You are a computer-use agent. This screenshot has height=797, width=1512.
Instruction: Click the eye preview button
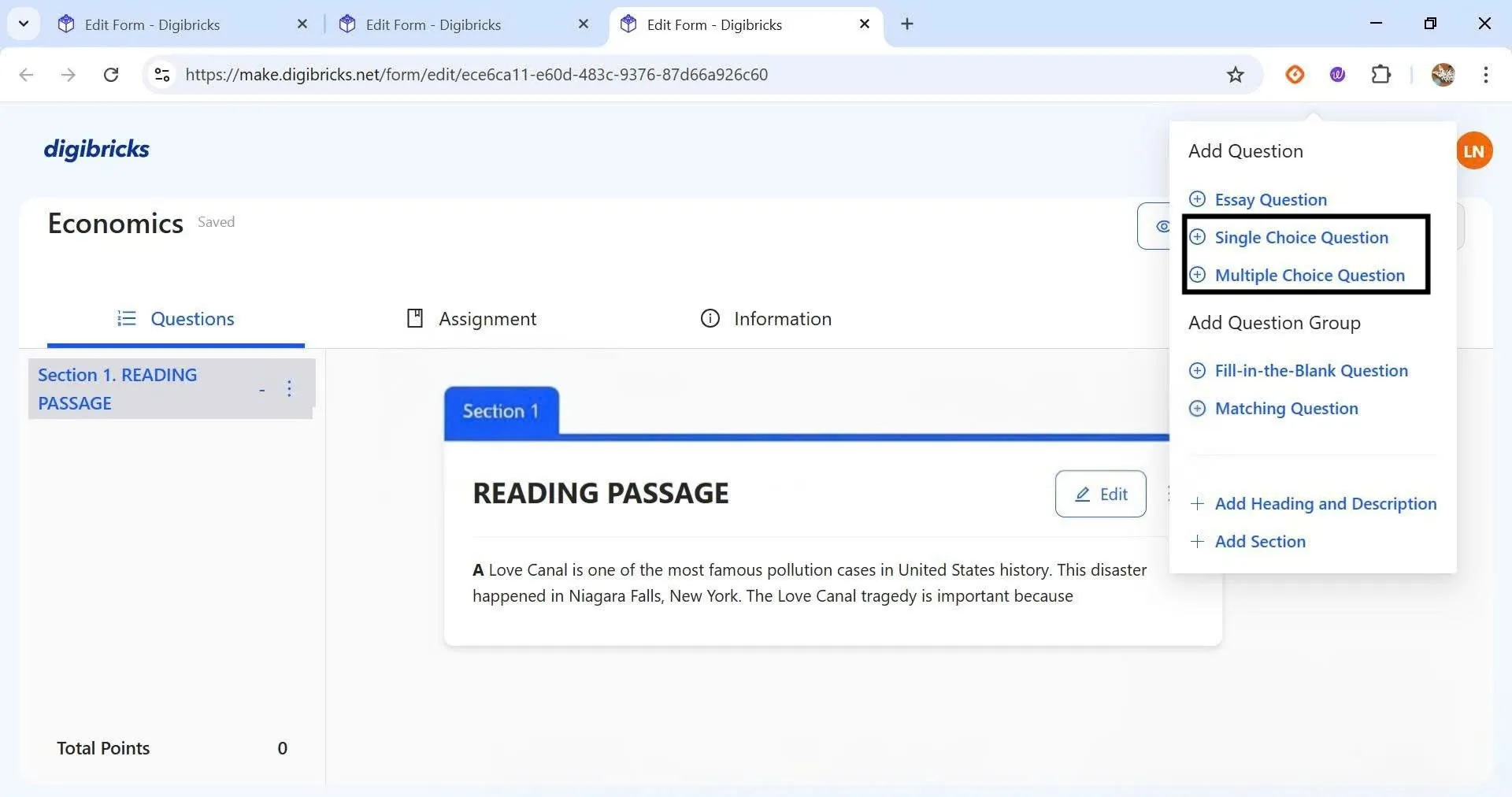coord(1156,226)
